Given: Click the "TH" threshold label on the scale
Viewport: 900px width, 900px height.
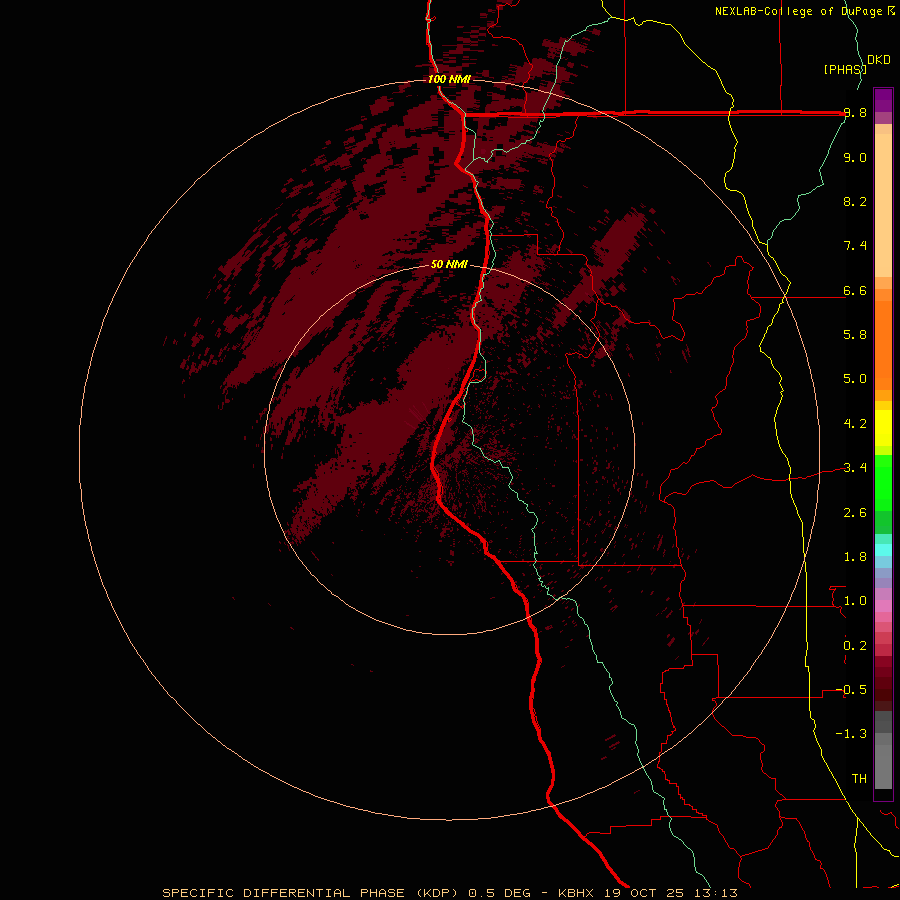Looking at the screenshot, I should coord(859,779).
